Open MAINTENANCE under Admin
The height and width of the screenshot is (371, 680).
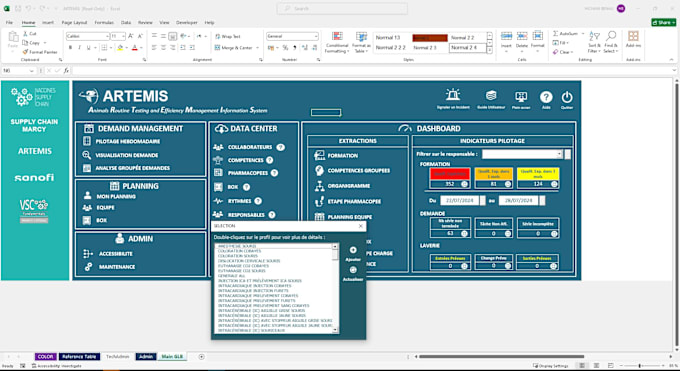pyautogui.click(x=117, y=267)
